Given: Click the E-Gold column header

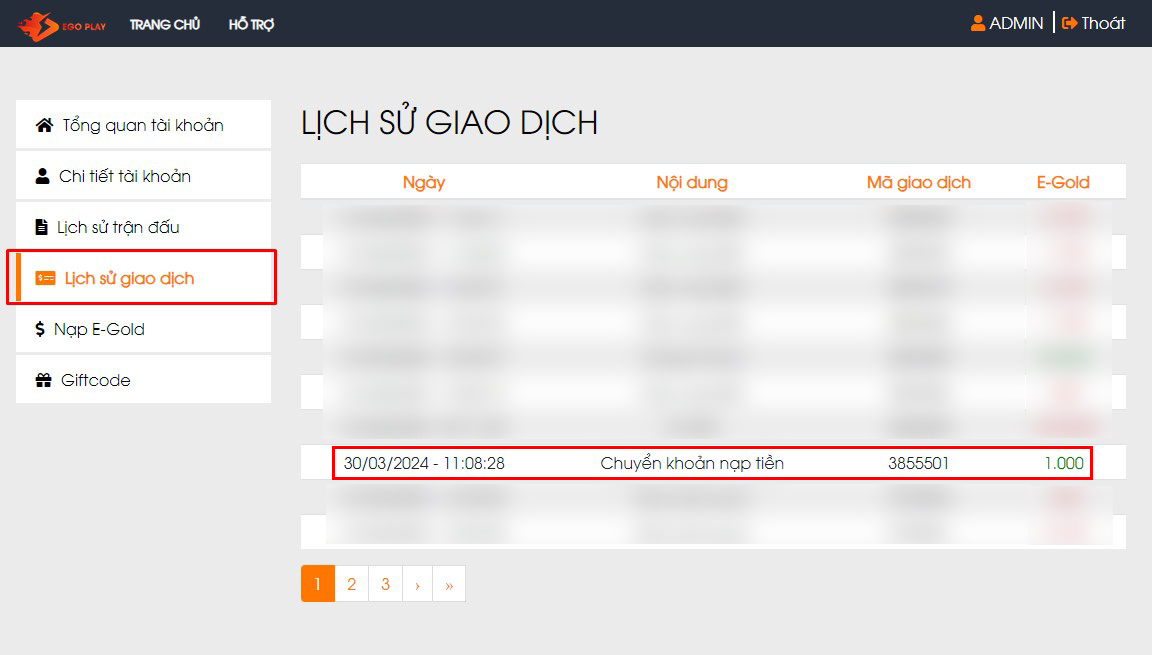Looking at the screenshot, I should 1063,182.
